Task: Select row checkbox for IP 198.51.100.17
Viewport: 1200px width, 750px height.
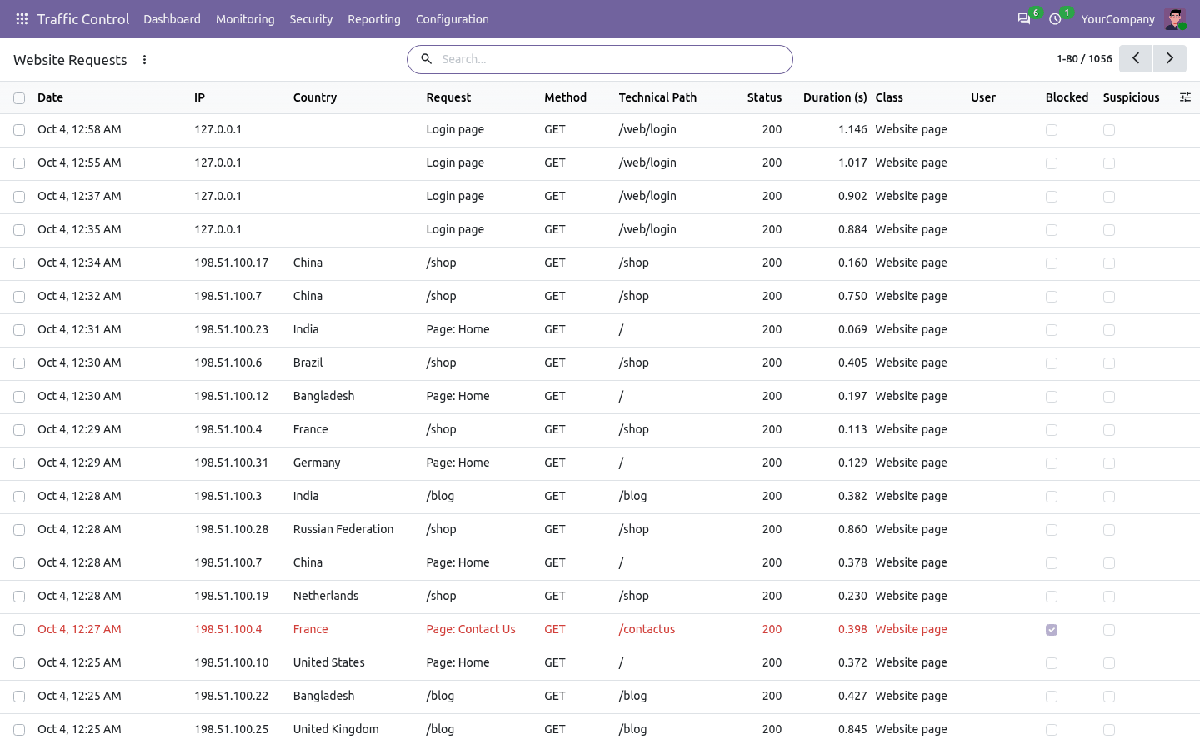Action: coord(19,263)
